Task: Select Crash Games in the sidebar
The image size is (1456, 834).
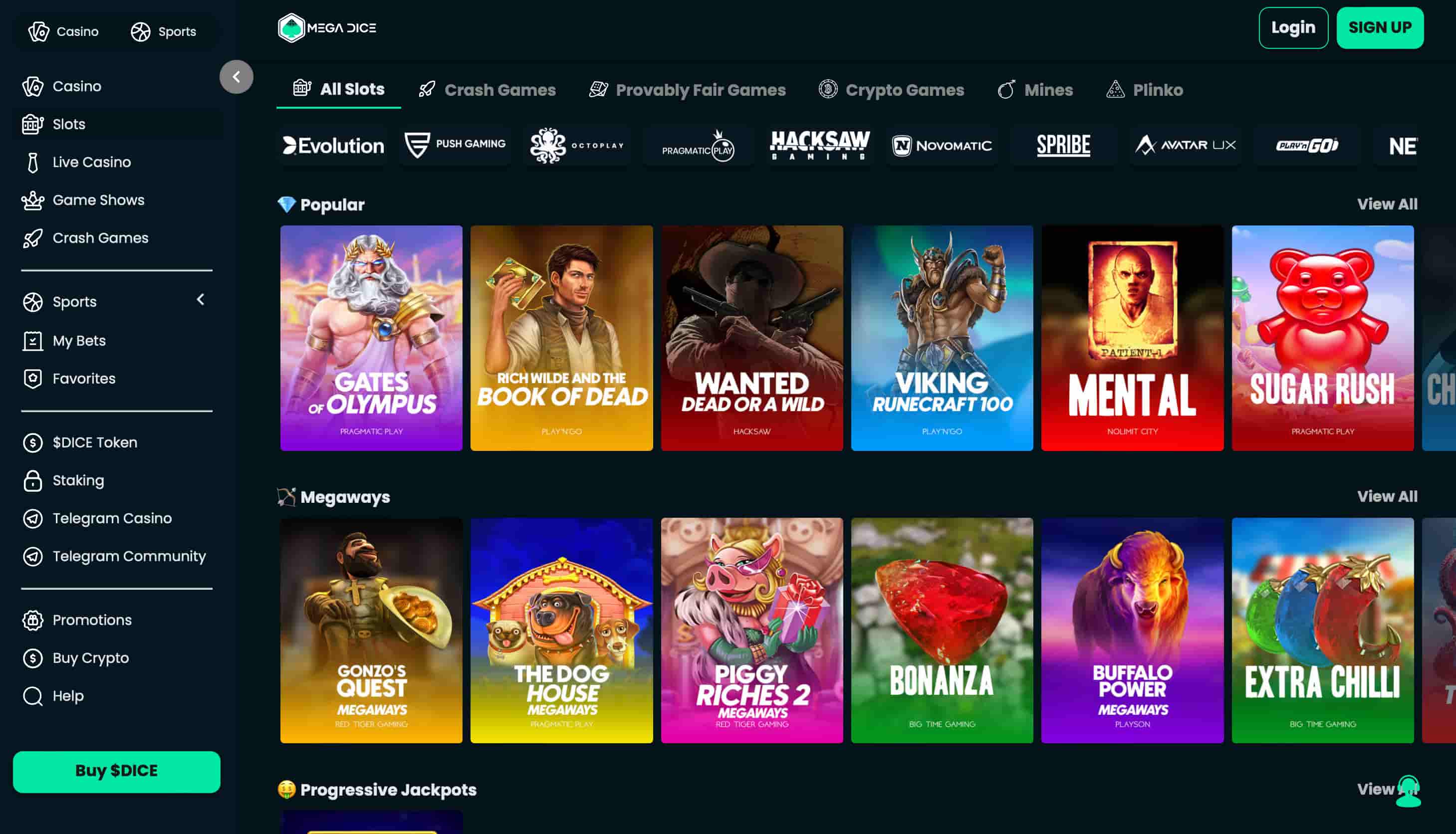Action: [x=100, y=238]
